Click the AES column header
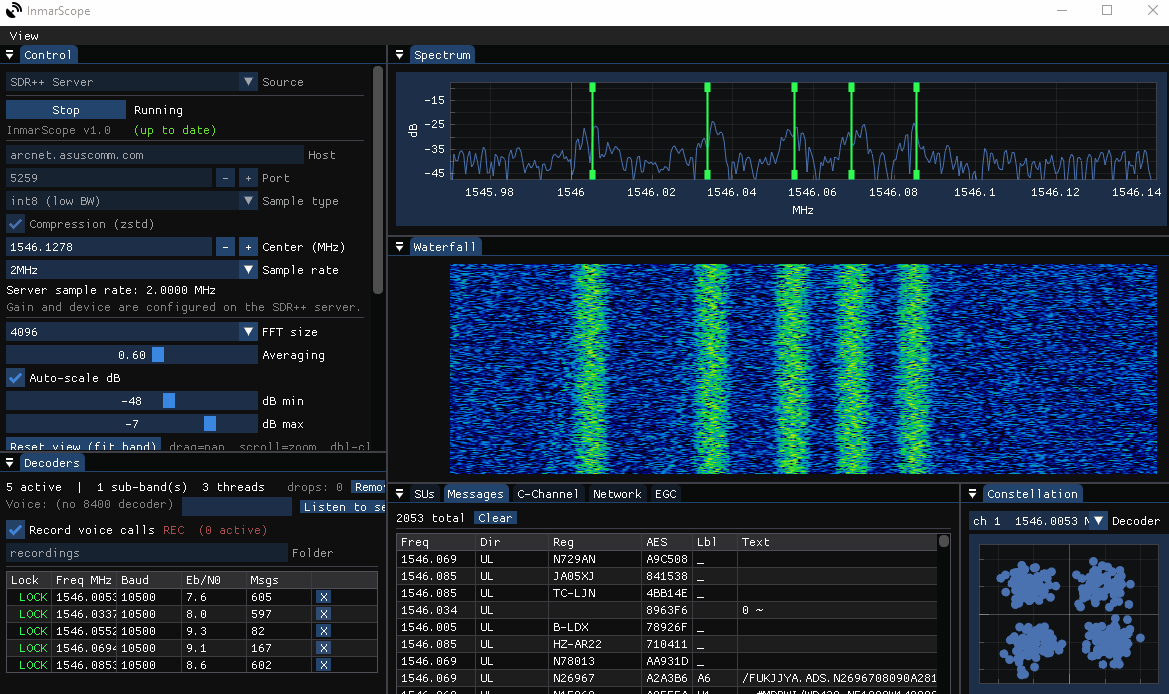Screen dimensions: 1169x694 [666, 542]
